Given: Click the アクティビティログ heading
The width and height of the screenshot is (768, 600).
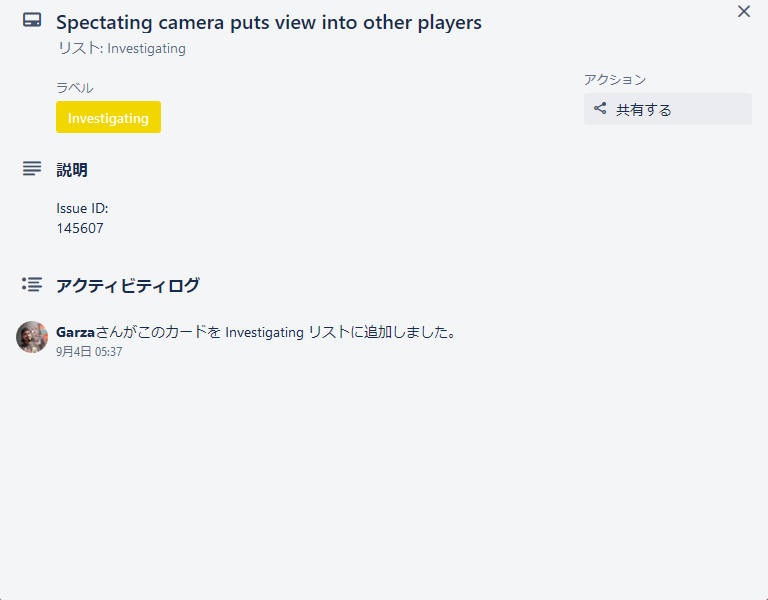Looking at the screenshot, I should (128, 286).
